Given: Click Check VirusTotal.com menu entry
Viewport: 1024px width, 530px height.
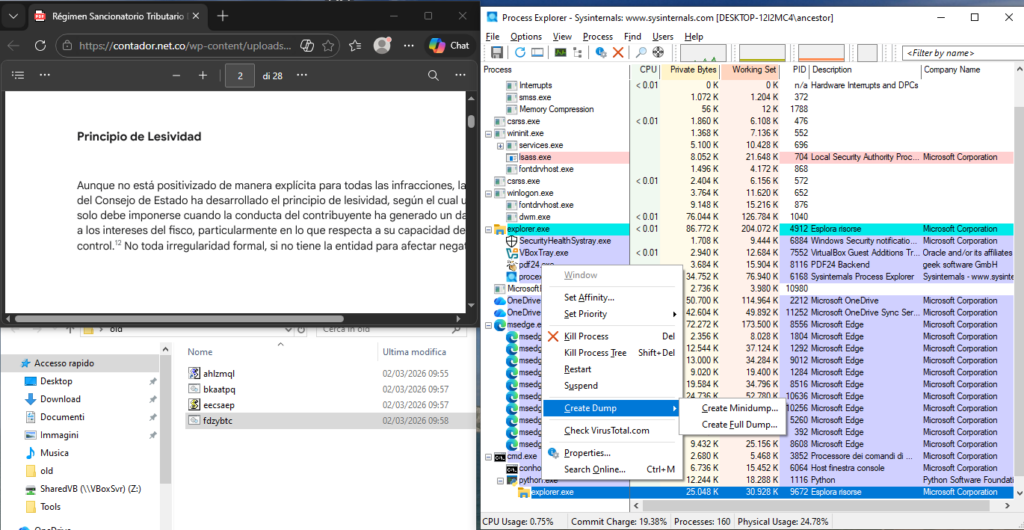Looking at the screenshot, I should click(x=606, y=431).
